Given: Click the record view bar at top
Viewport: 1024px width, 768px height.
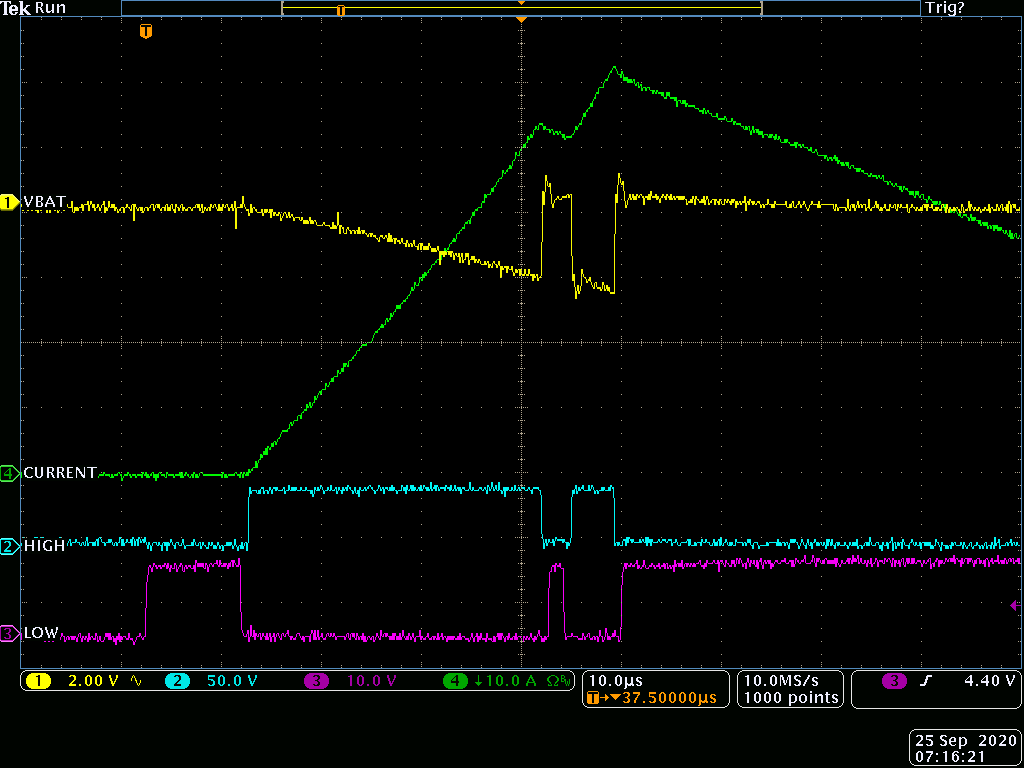Looking at the screenshot, I should pos(520,9).
